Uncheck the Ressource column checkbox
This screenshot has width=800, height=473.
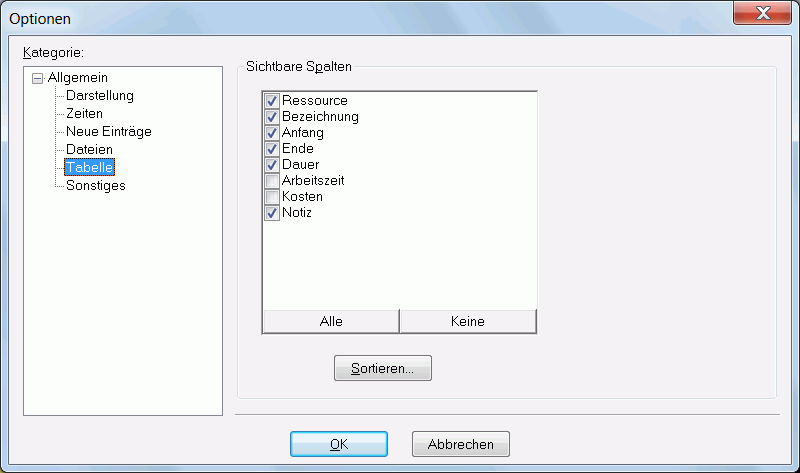[x=271, y=101]
